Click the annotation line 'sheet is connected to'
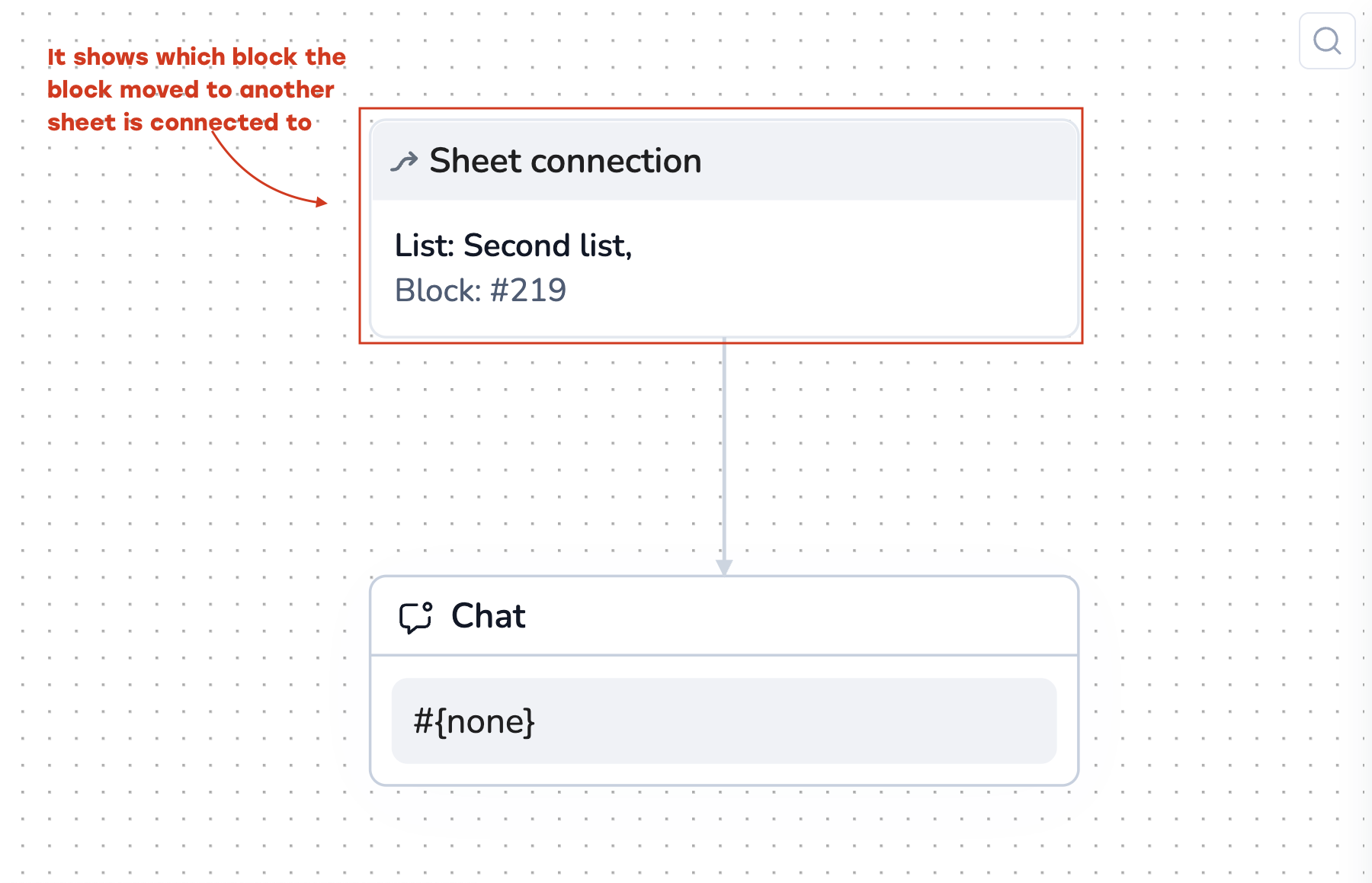This screenshot has height=883, width=1372. 179,123
